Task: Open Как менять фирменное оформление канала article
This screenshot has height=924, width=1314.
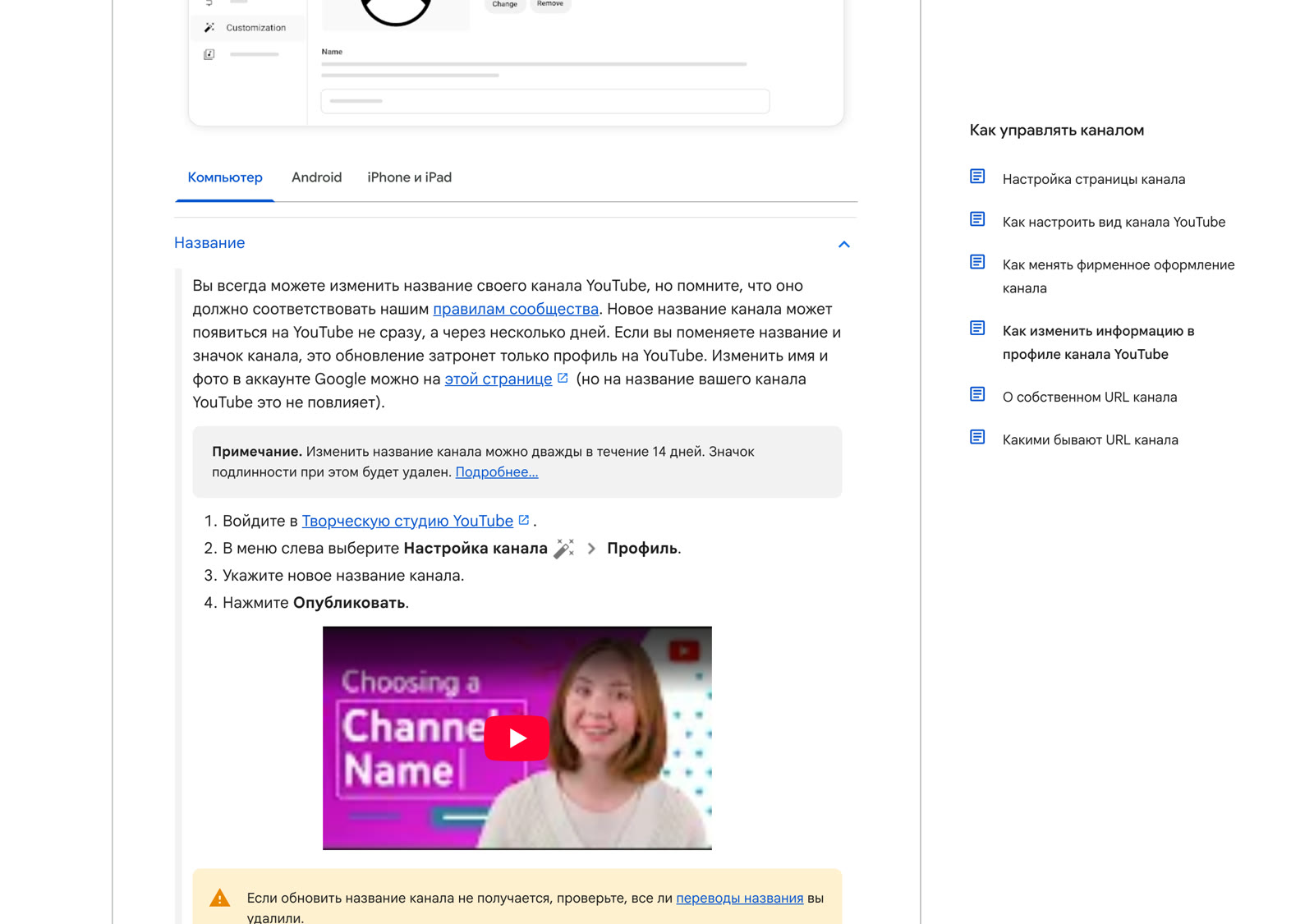Action: coord(1119,276)
